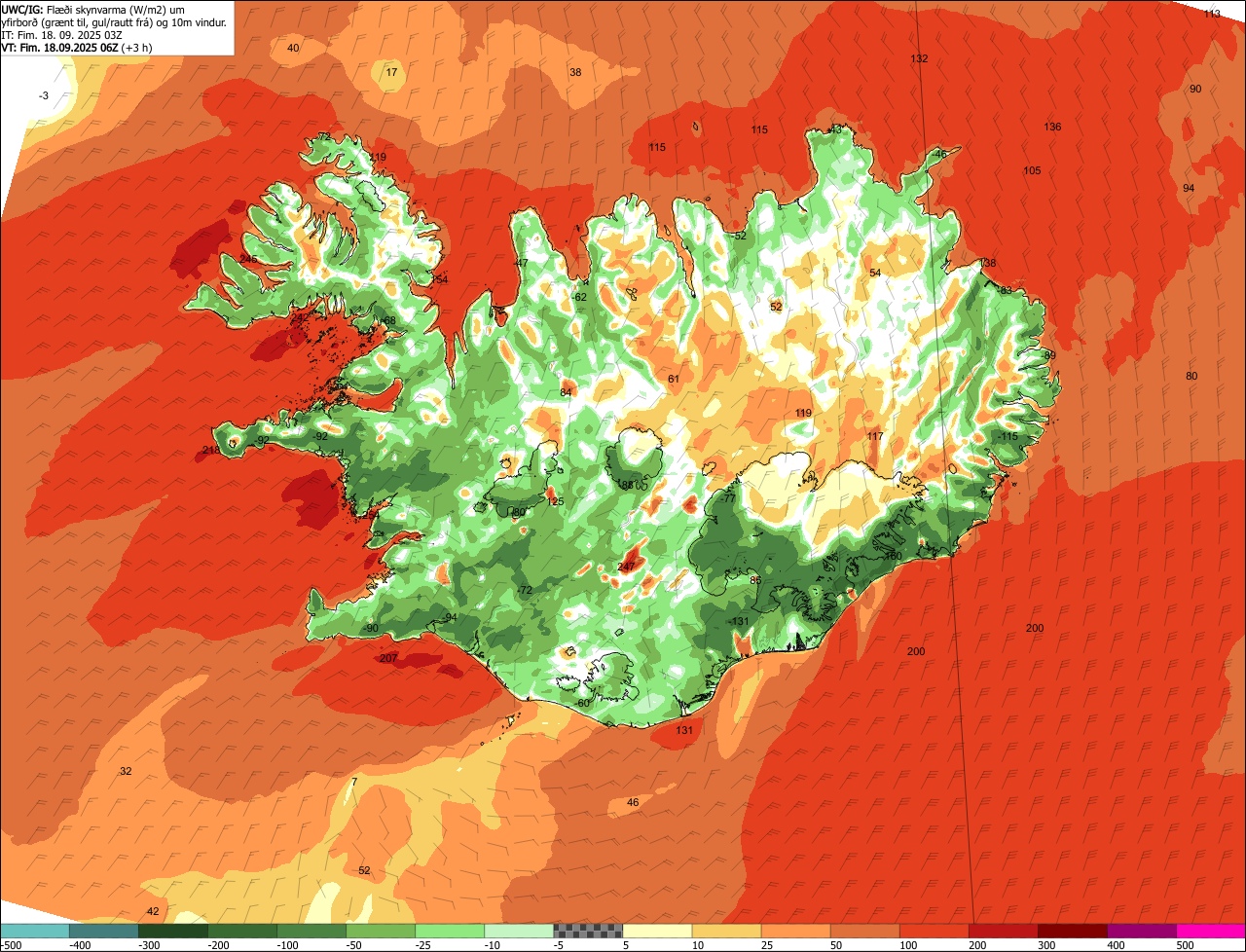Click the value 7 in the southern sea
Image resolution: width=1246 pixels, height=952 pixels.
tap(354, 782)
